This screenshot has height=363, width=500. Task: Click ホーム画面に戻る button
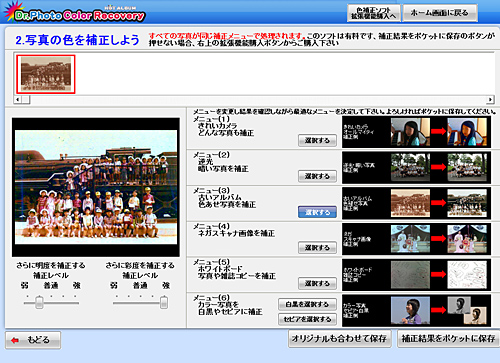(440, 13)
